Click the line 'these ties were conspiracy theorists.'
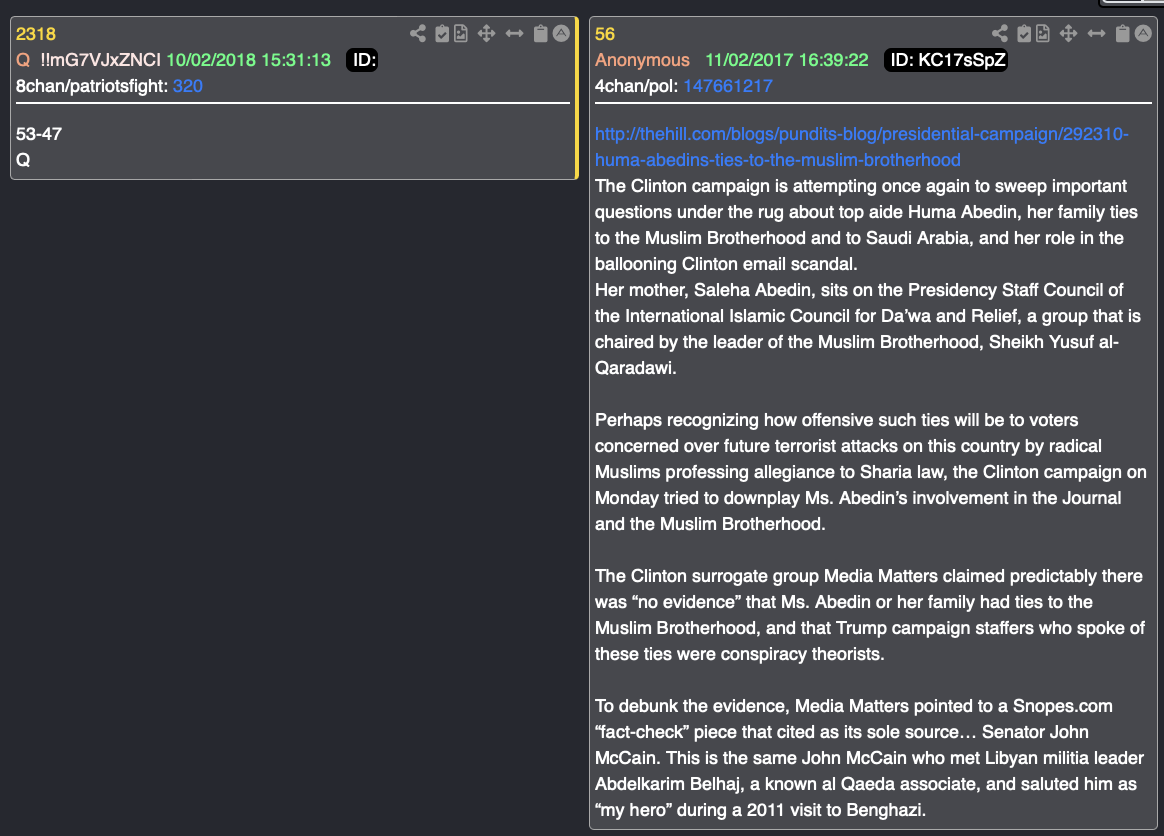The width and height of the screenshot is (1164, 836). [x=739, y=654]
